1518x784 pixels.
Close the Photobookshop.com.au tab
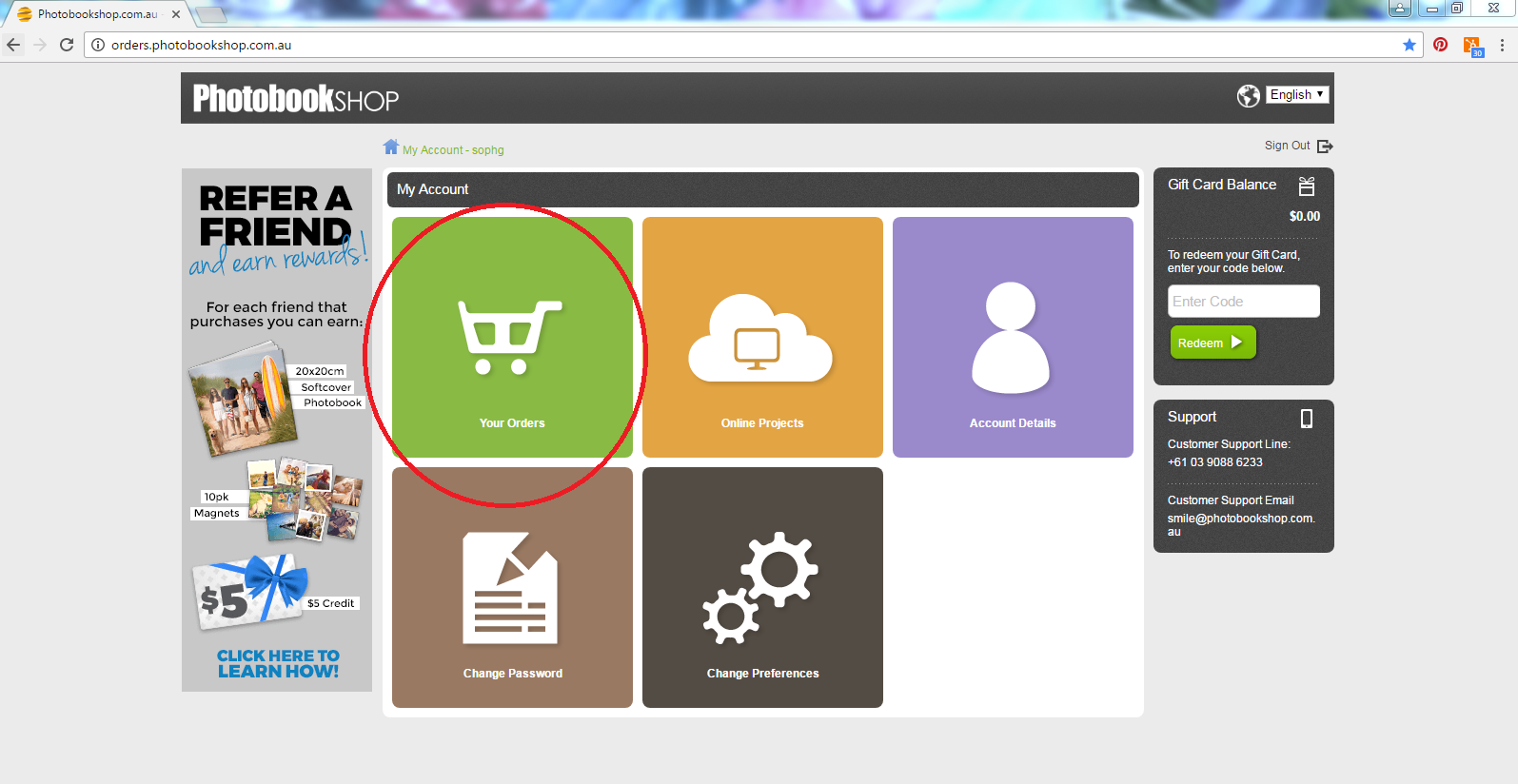176,14
